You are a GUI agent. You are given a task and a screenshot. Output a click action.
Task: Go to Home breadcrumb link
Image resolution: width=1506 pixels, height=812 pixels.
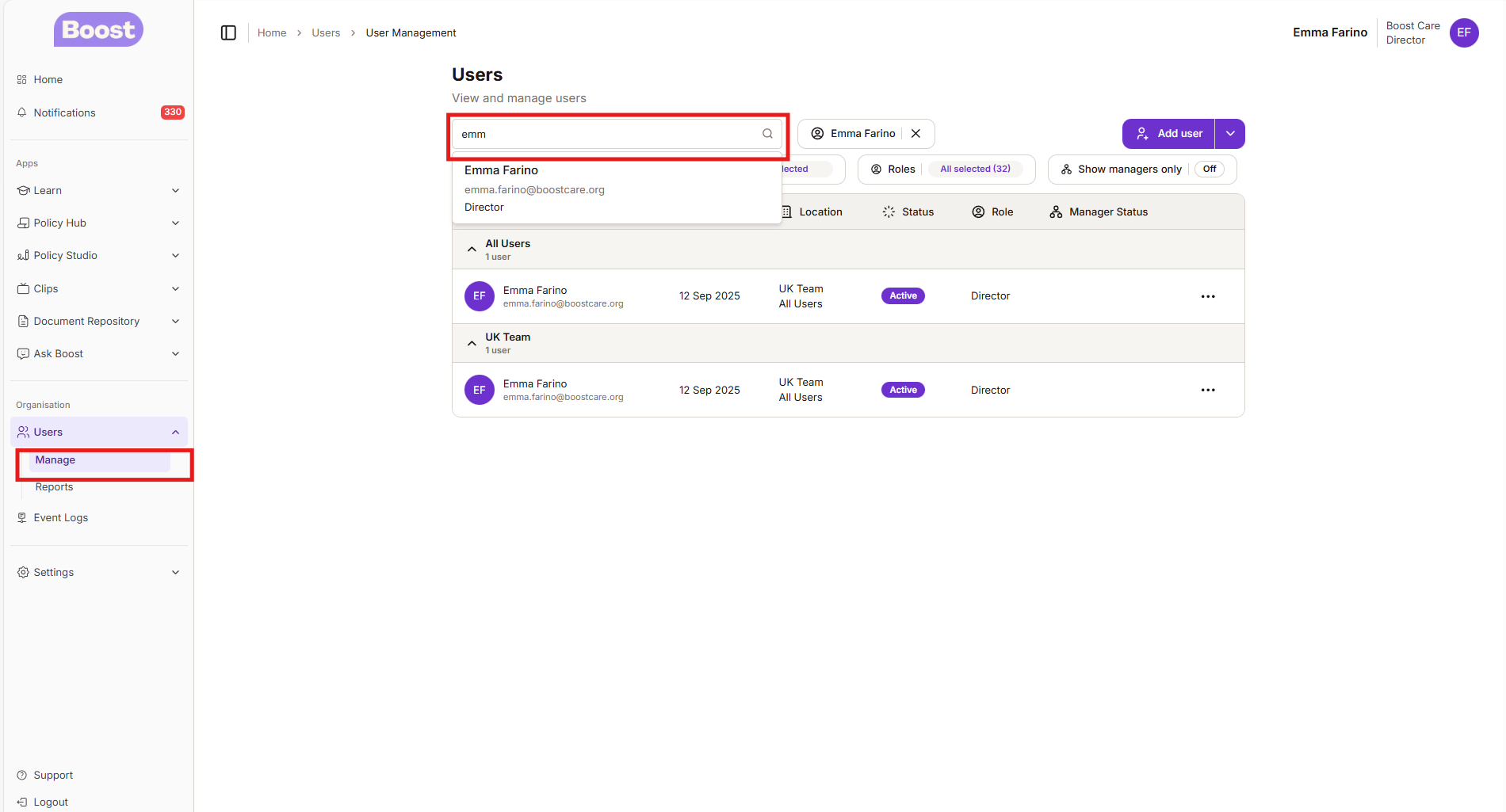(272, 32)
